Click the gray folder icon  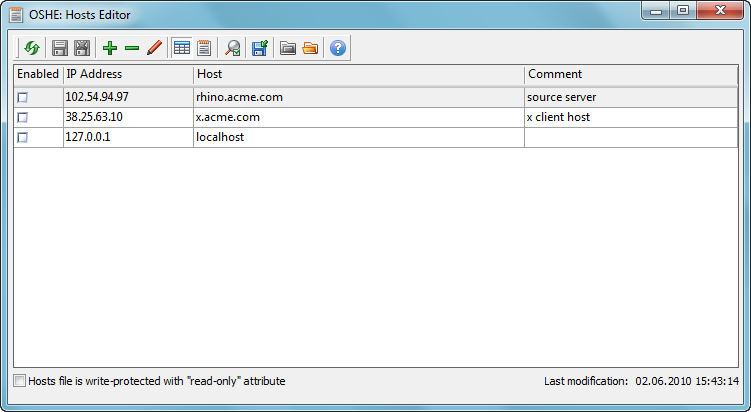pyautogui.click(x=288, y=48)
